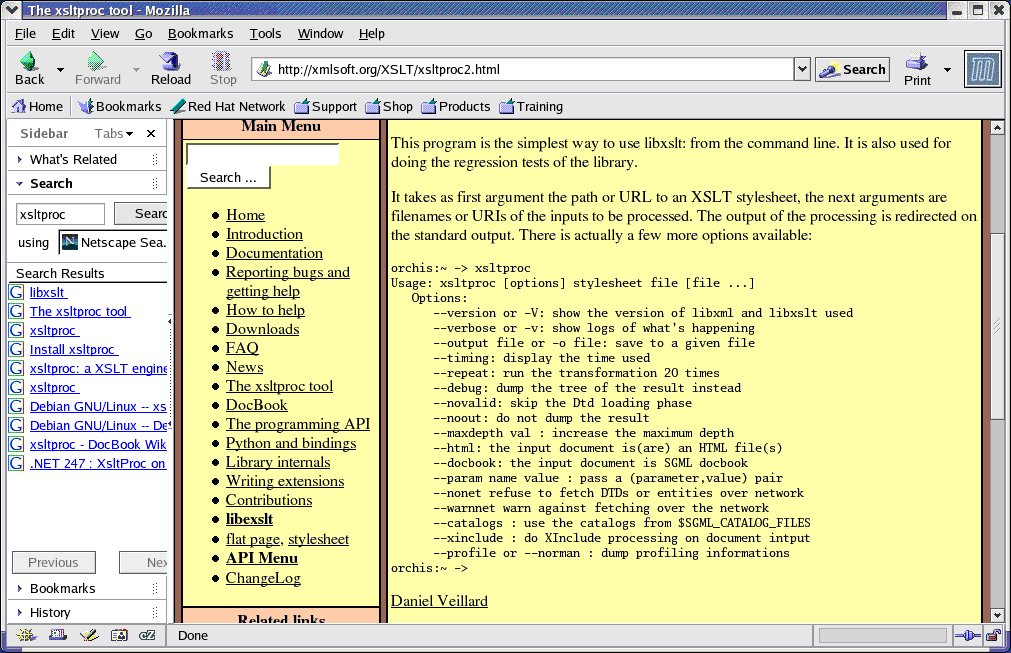Image resolution: width=1011 pixels, height=653 pixels.
Task: Click the vertical scrollbar down arrow
Action: click(x=997, y=616)
